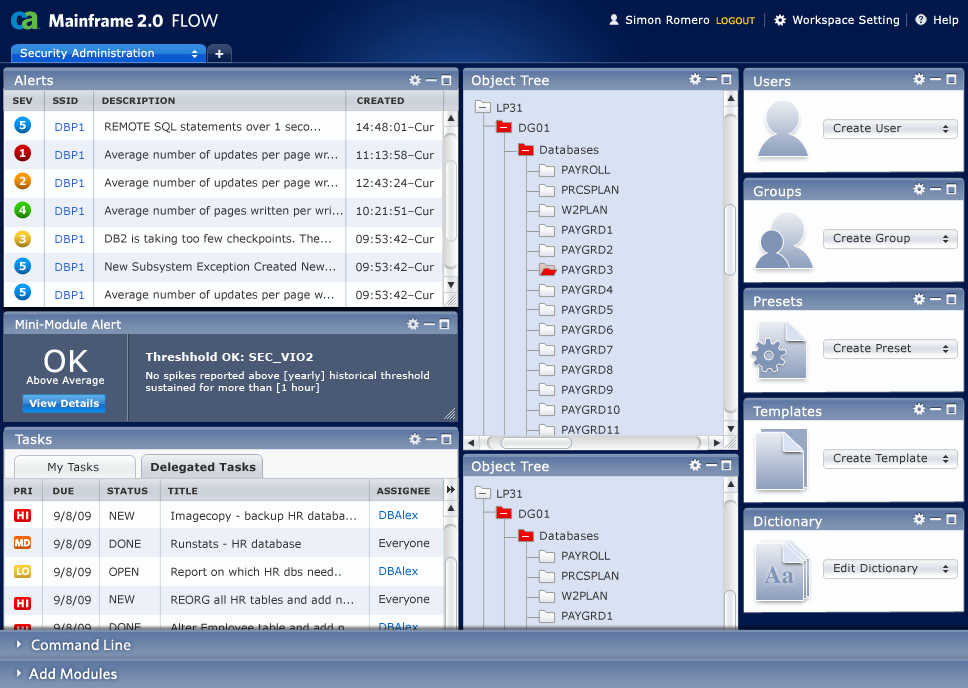The image size is (968, 688).
Task: Click Alerts list scroll-down arrow
Action: click(451, 285)
